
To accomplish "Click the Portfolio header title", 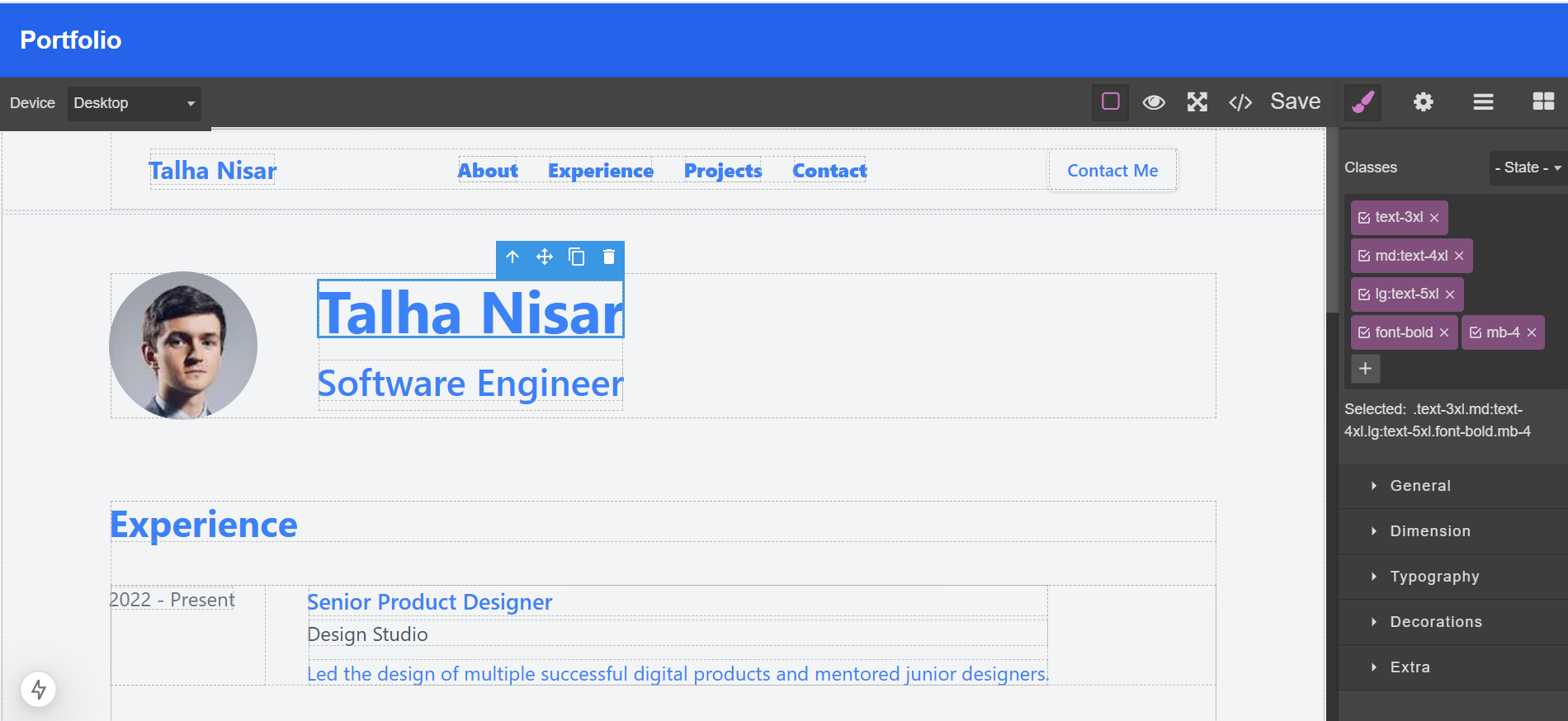I will click(71, 40).
